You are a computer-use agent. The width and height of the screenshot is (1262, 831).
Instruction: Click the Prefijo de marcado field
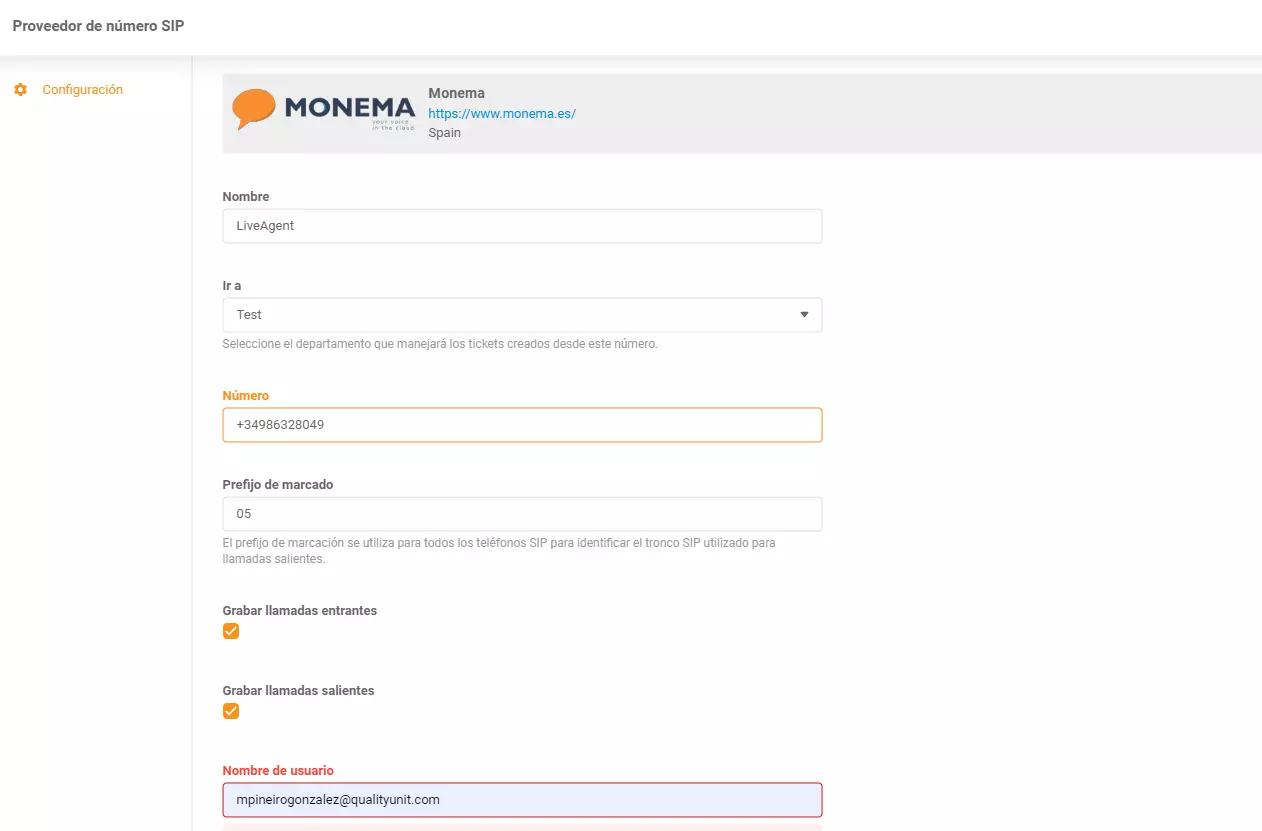522,513
